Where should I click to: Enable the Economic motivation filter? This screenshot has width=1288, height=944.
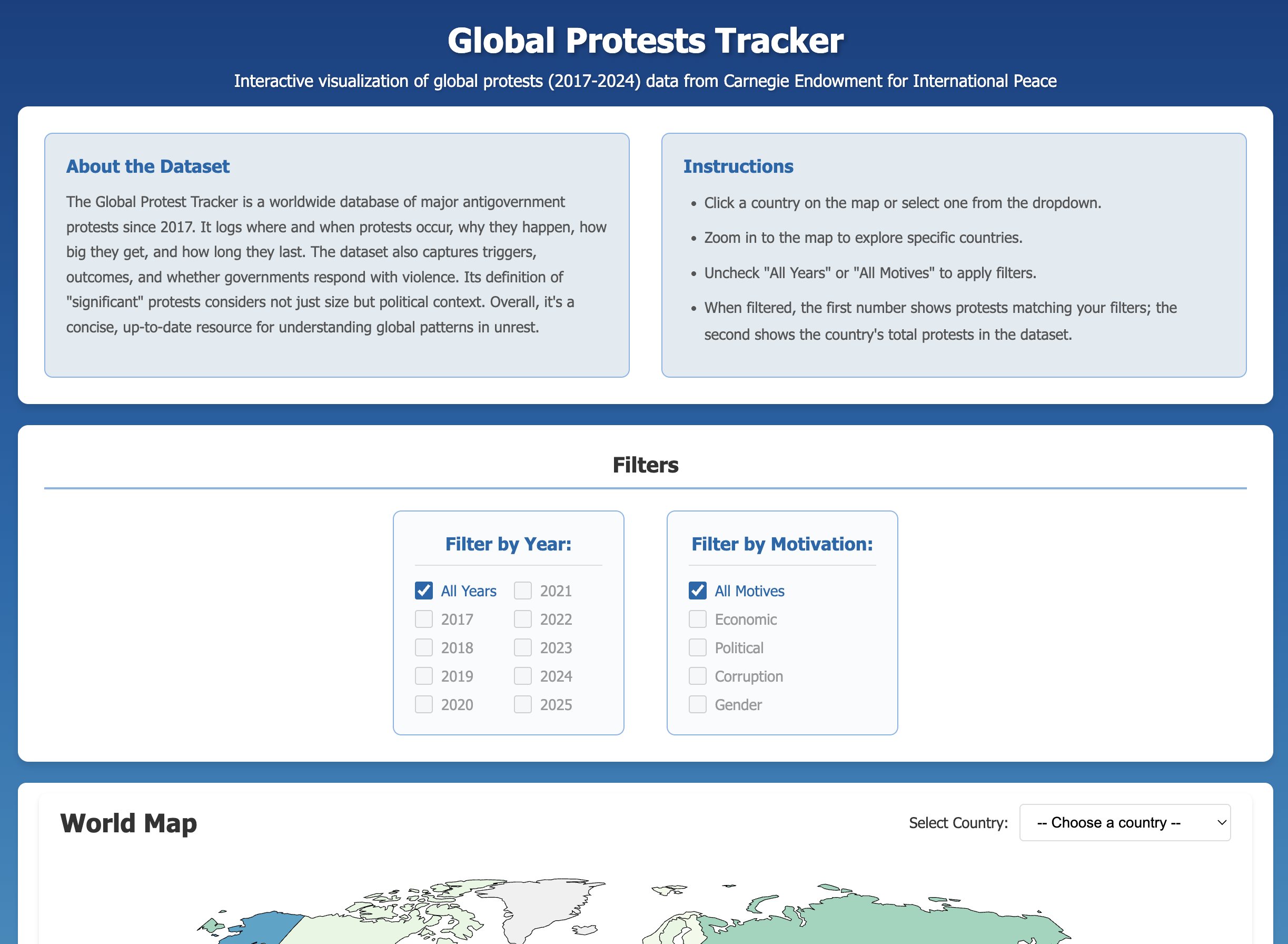[x=697, y=619]
